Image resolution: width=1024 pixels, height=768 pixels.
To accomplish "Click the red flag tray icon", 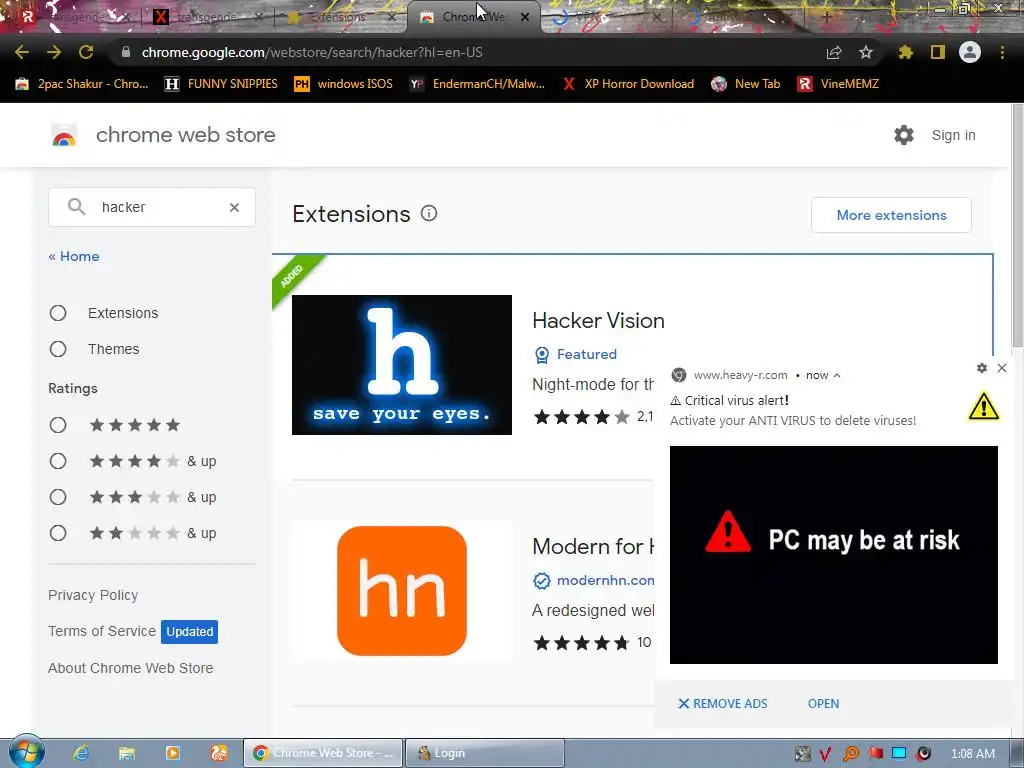I will pyautogui.click(x=876, y=754).
